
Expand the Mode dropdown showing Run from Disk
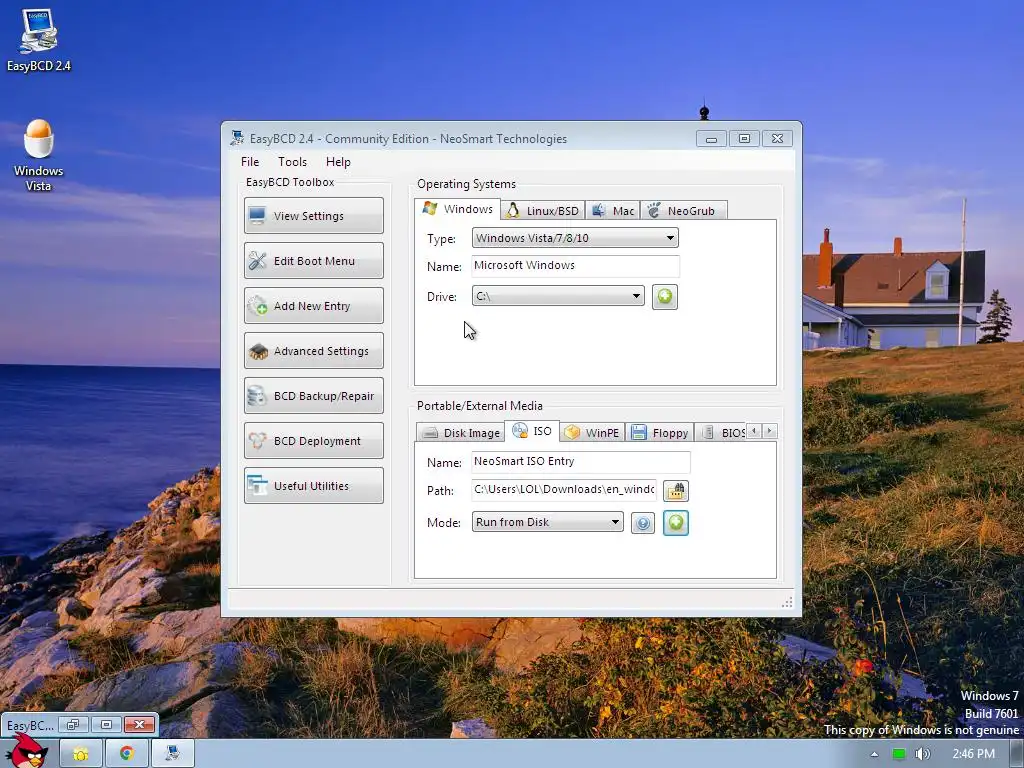point(547,522)
